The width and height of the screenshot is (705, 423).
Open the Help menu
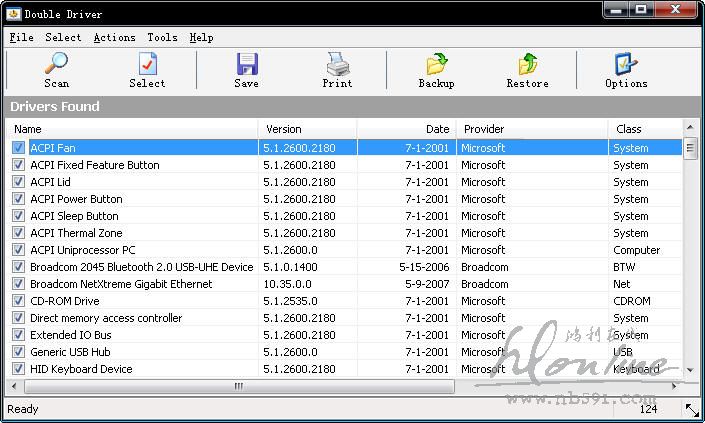201,37
